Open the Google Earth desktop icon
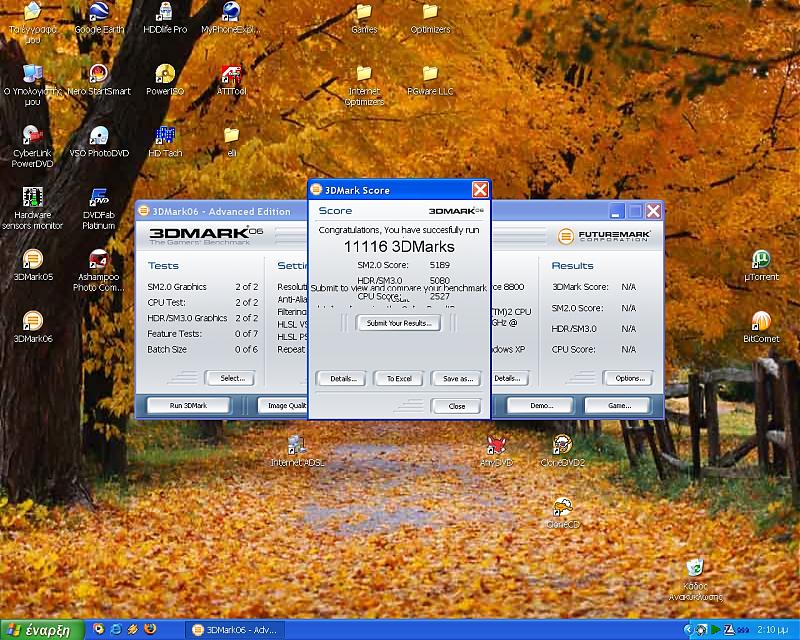The image size is (800, 640). pos(99,18)
